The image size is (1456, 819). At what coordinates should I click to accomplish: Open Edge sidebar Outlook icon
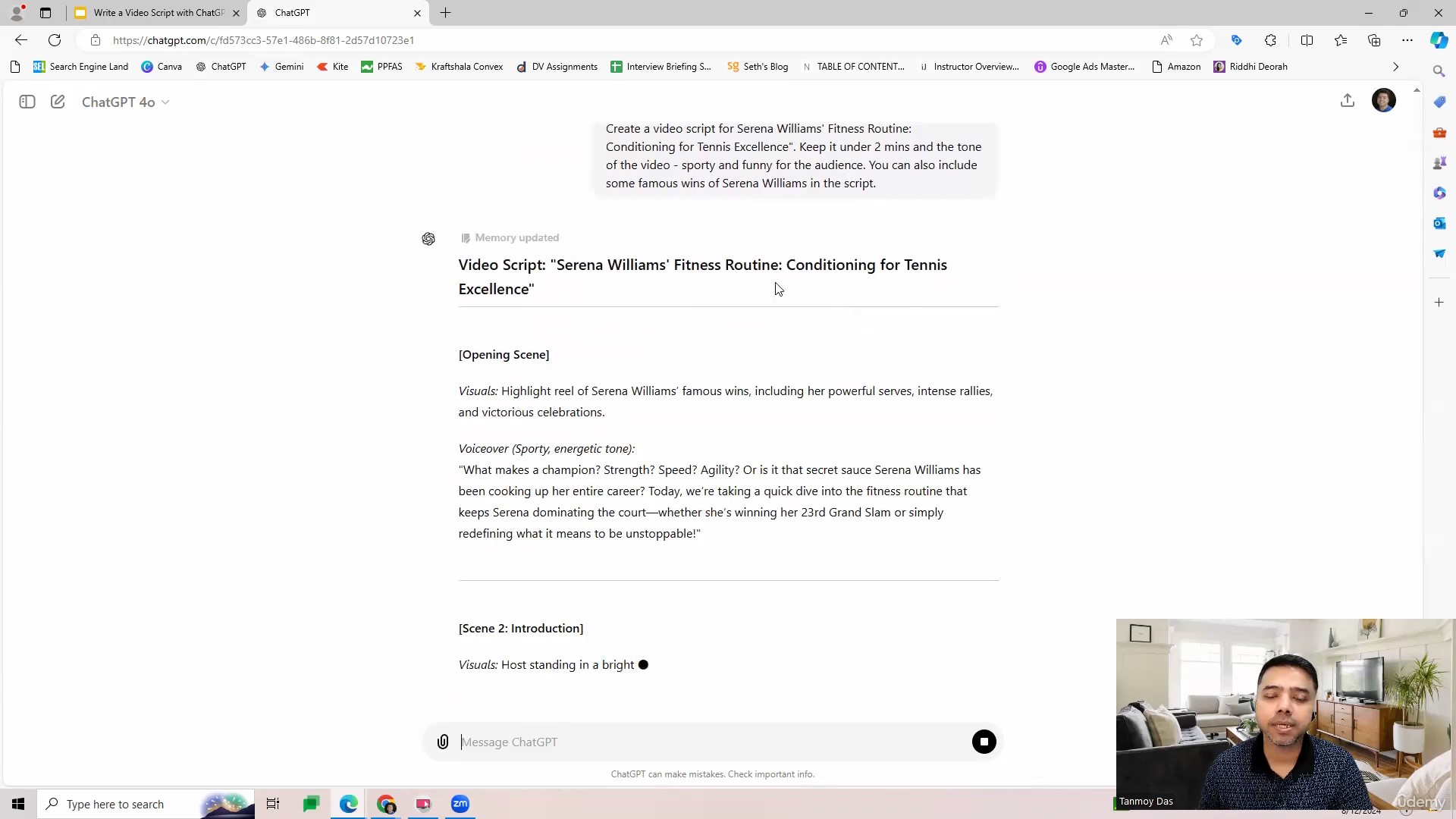1439,223
